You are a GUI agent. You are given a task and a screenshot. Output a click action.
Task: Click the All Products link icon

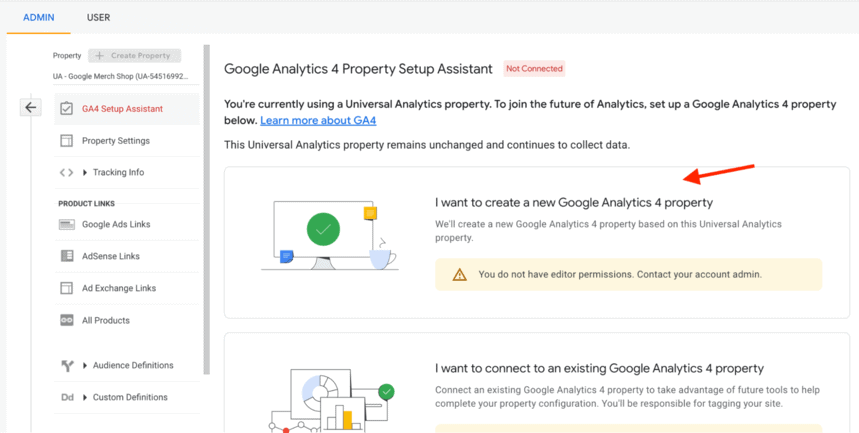tap(66, 321)
